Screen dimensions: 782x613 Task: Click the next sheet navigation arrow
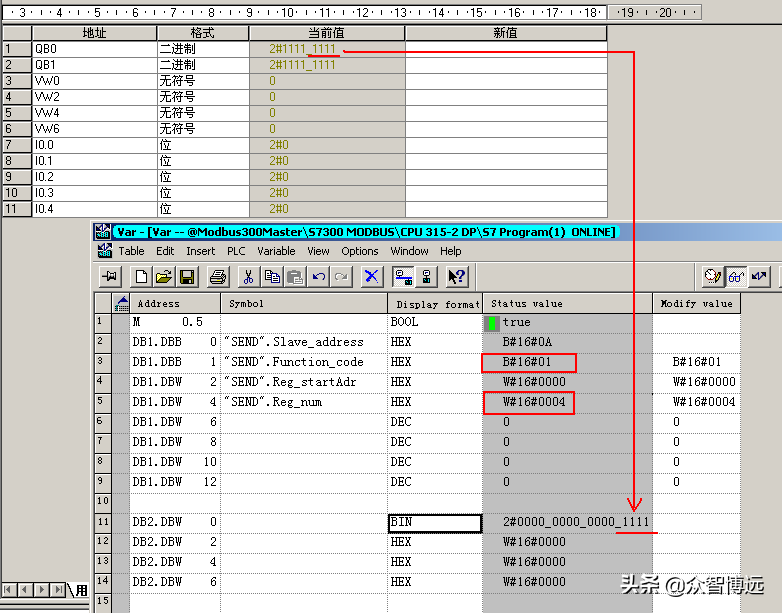(41, 589)
